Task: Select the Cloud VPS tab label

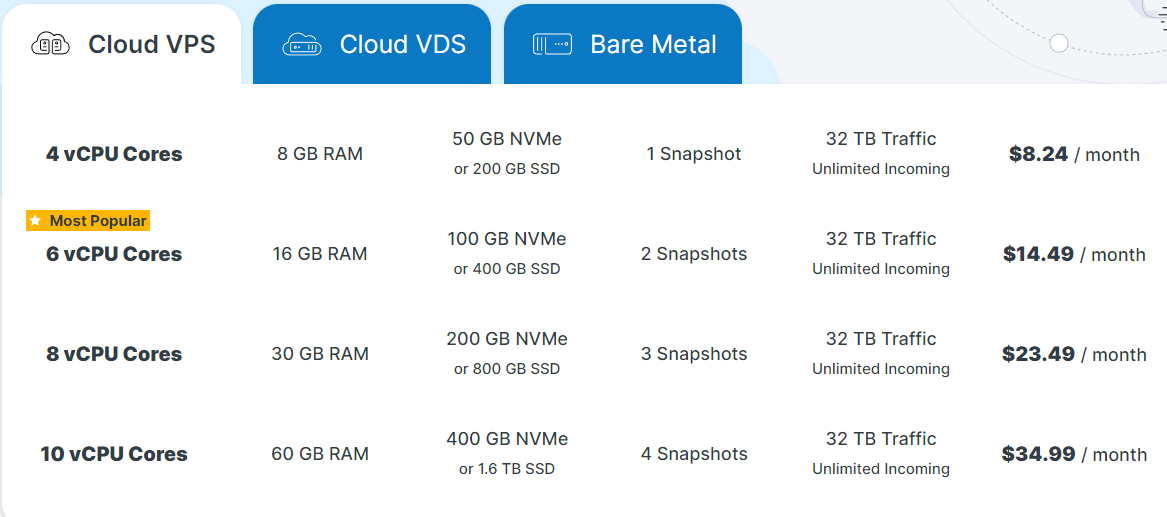Action: (151, 45)
